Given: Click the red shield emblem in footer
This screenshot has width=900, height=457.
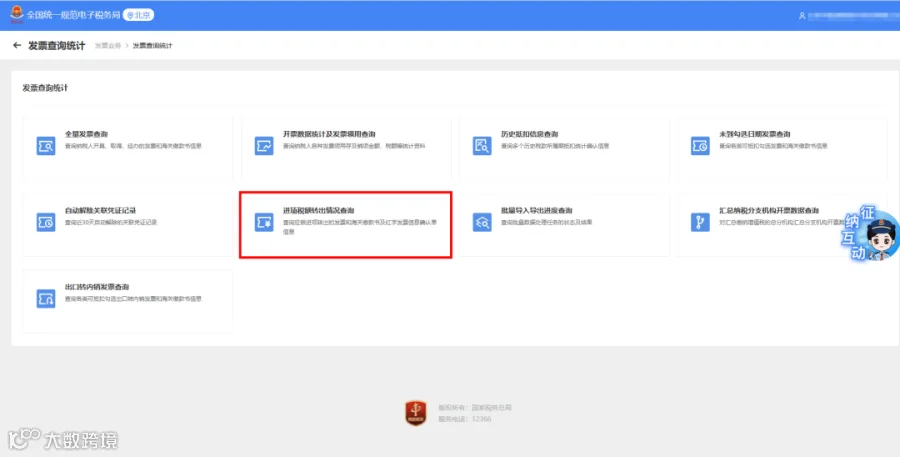Looking at the screenshot, I should tap(416, 413).
